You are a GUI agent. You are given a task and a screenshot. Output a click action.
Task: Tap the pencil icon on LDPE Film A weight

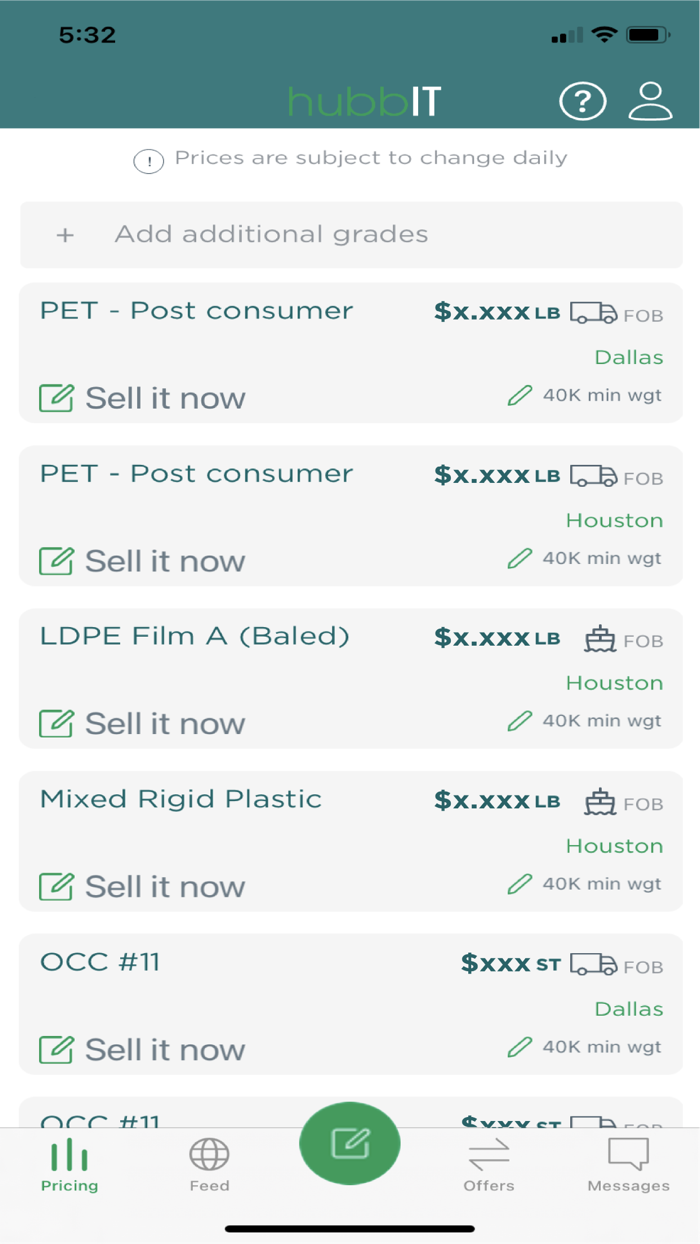(x=520, y=721)
